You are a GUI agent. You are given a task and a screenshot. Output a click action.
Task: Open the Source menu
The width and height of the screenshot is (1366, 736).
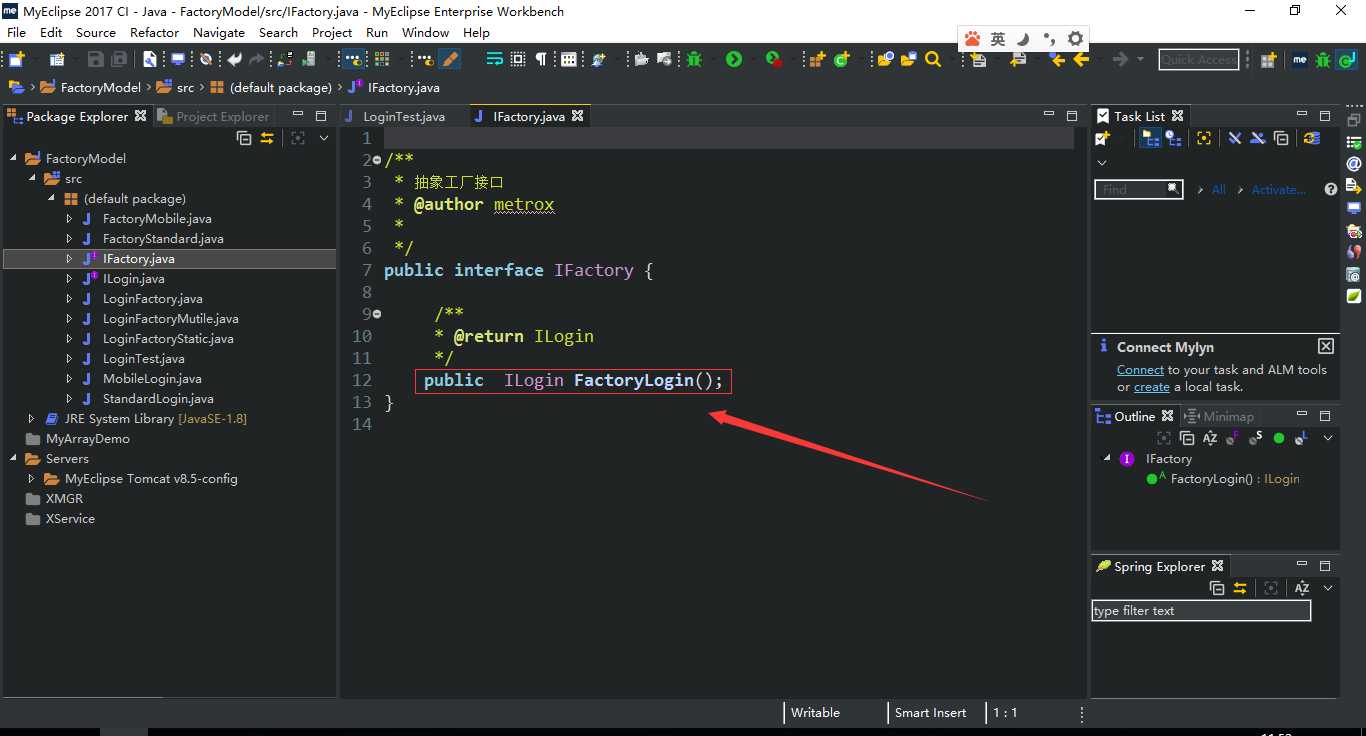point(96,32)
